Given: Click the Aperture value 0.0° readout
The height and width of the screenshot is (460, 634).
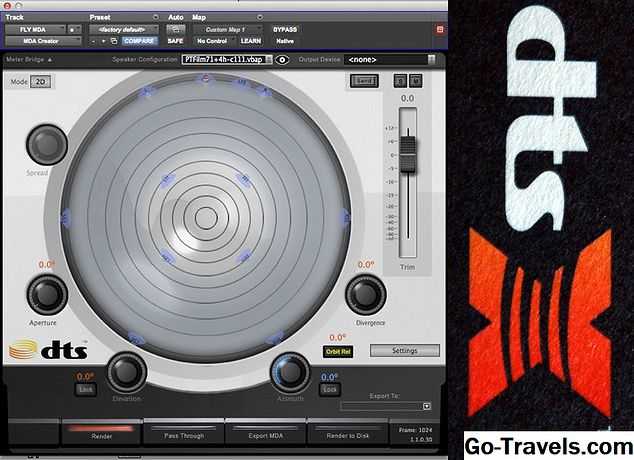Looking at the screenshot, I should [x=46, y=265].
